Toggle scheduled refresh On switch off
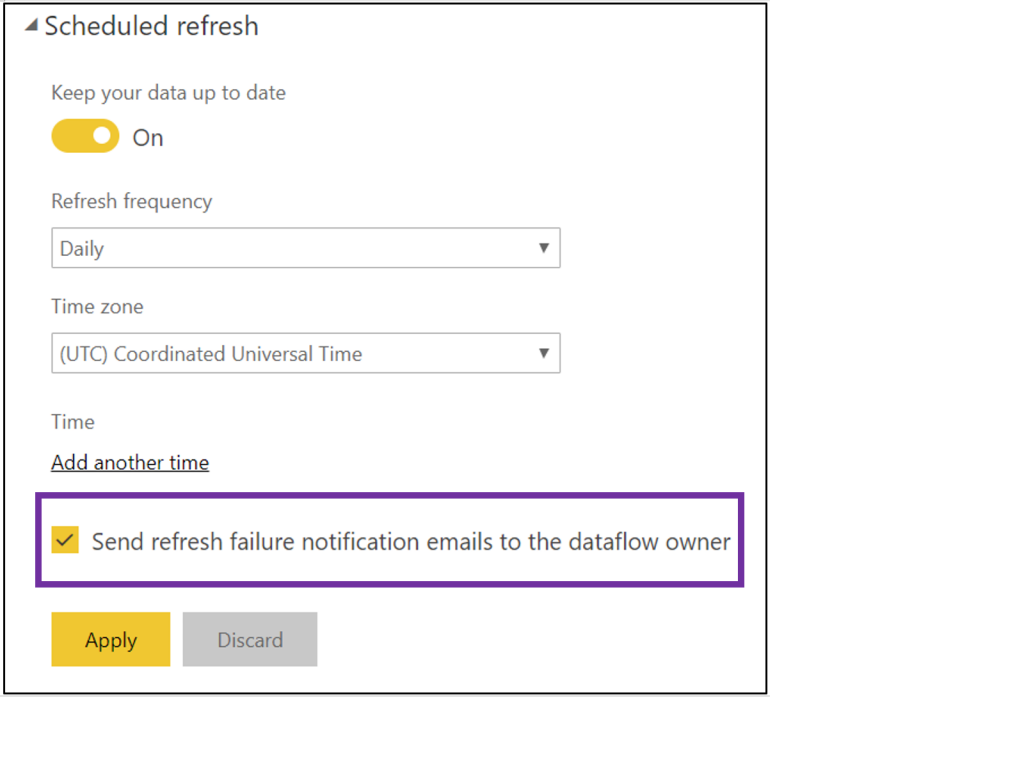 [x=85, y=136]
